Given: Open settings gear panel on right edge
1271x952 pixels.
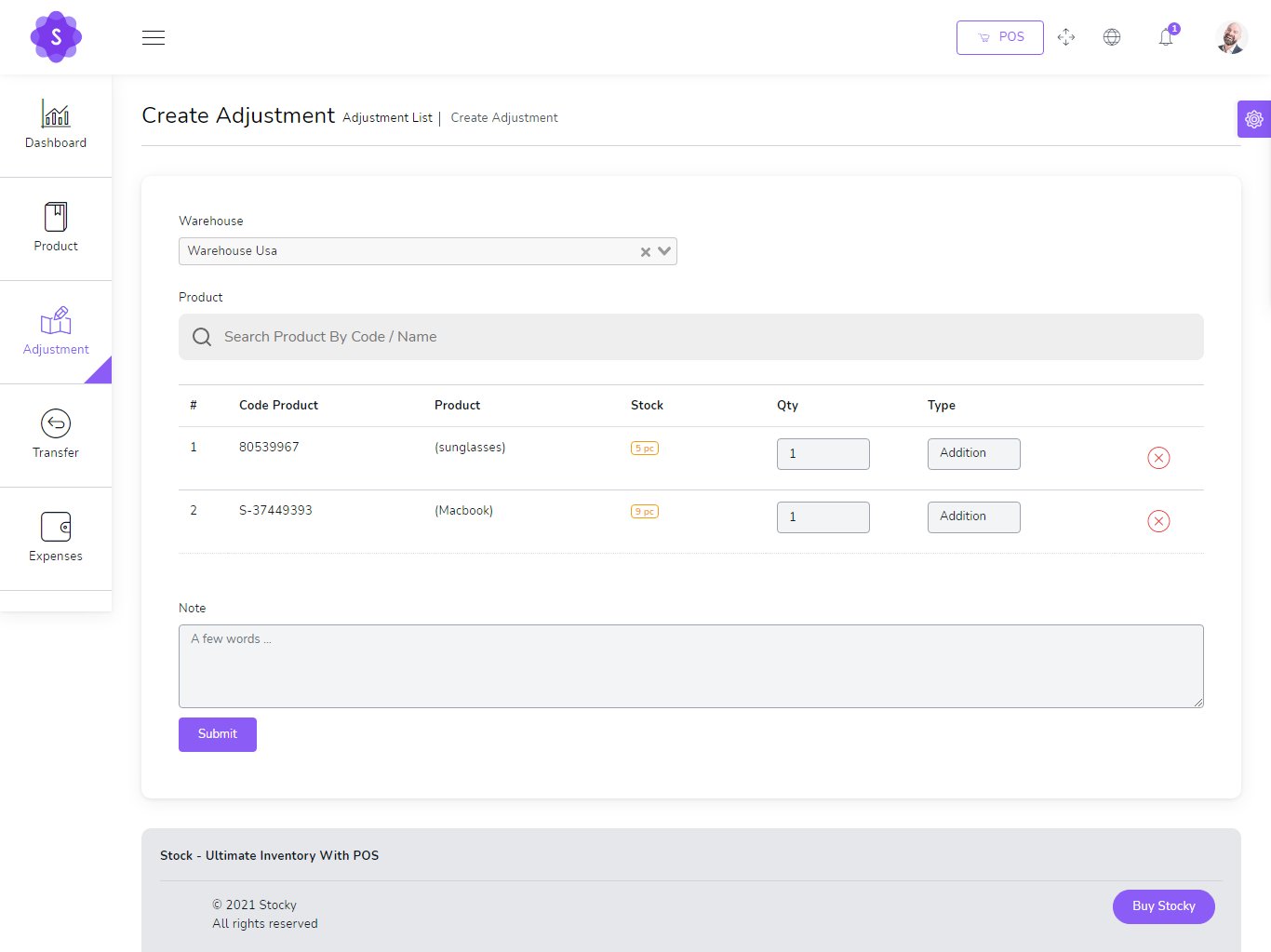Looking at the screenshot, I should 1253,119.
